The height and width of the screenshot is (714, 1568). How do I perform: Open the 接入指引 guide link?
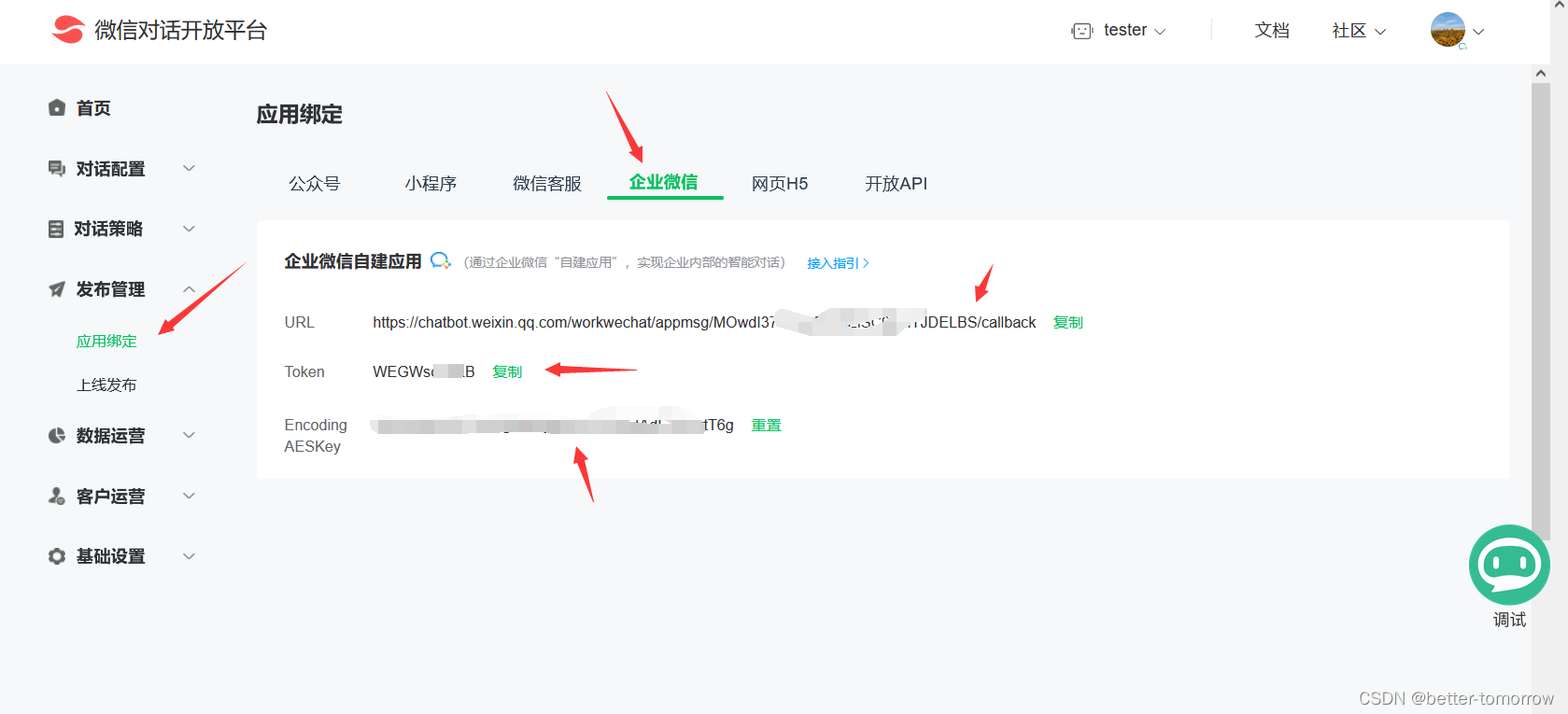[838, 263]
